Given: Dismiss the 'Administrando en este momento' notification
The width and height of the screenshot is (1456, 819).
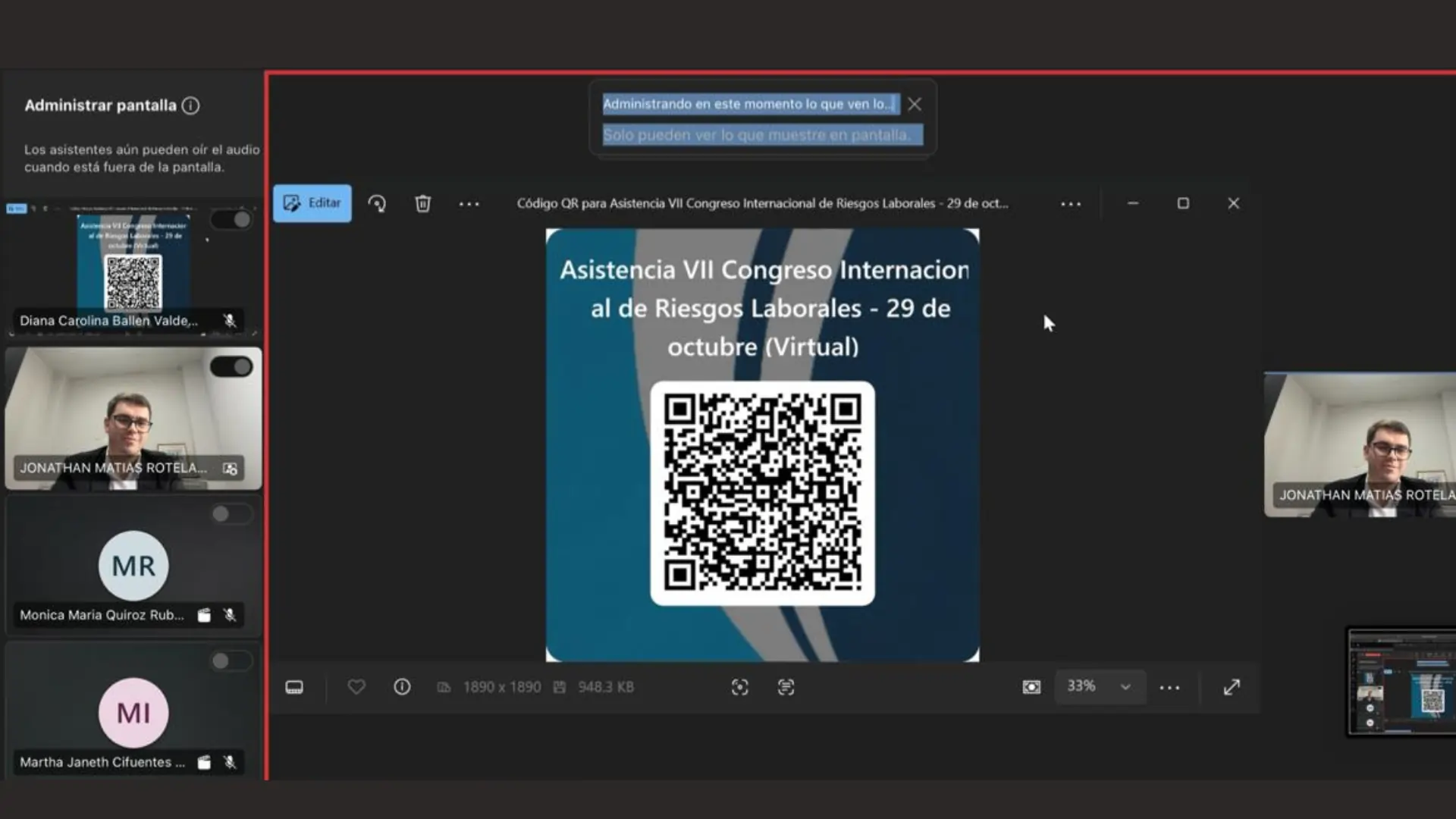Looking at the screenshot, I should (x=915, y=105).
